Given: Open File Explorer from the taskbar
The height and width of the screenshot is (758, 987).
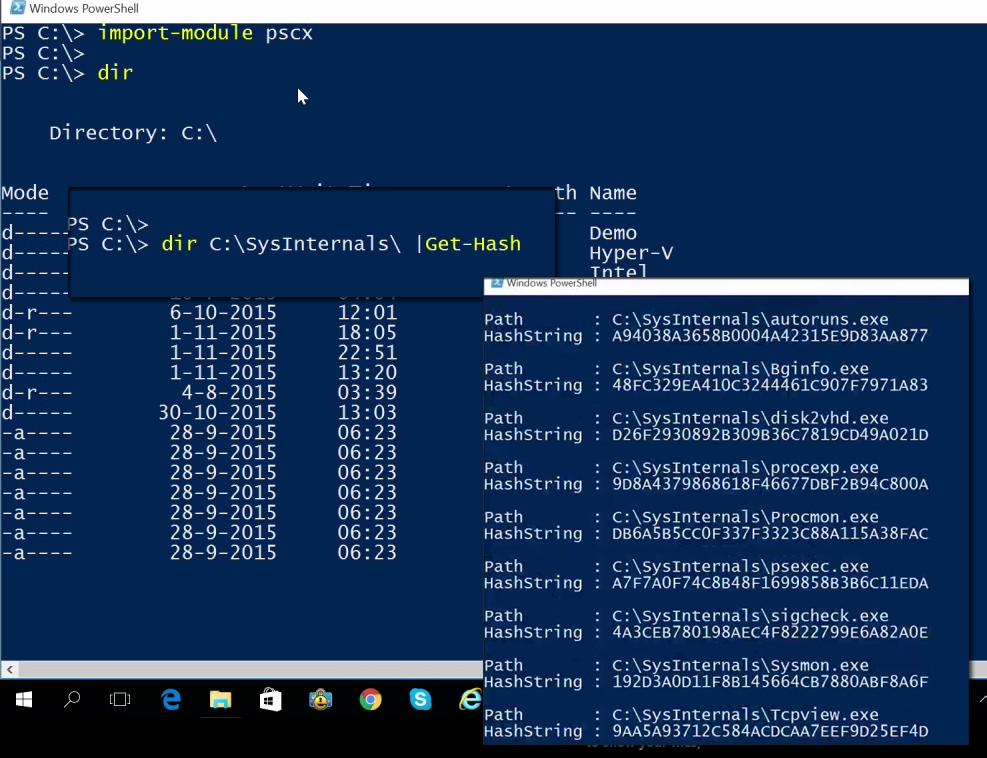Looking at the screenshot, I should coord(220,699).
